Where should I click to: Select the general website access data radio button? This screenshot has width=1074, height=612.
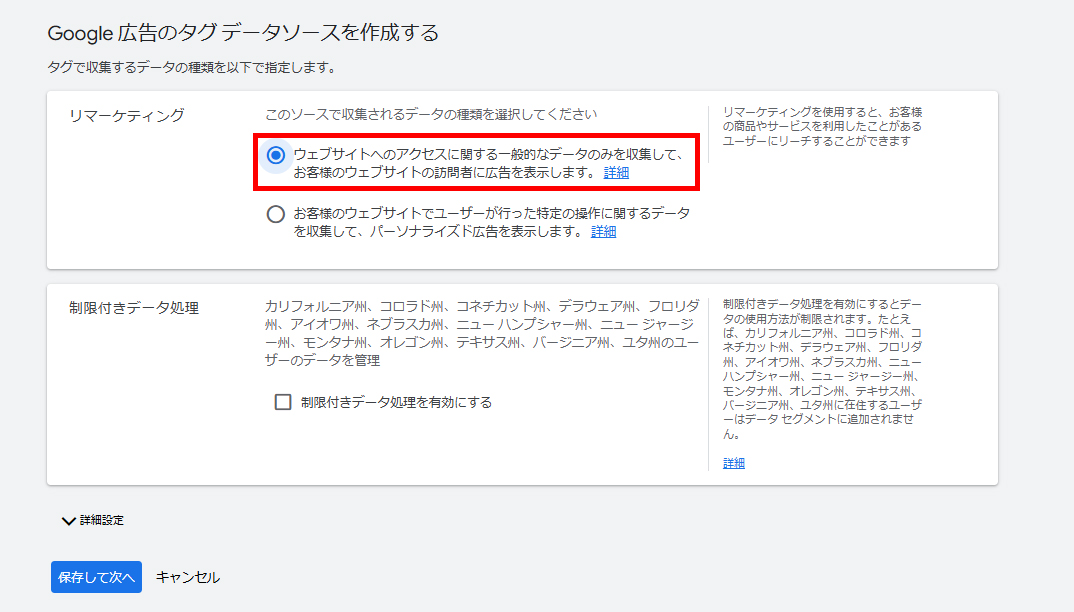tap(276, 155)
